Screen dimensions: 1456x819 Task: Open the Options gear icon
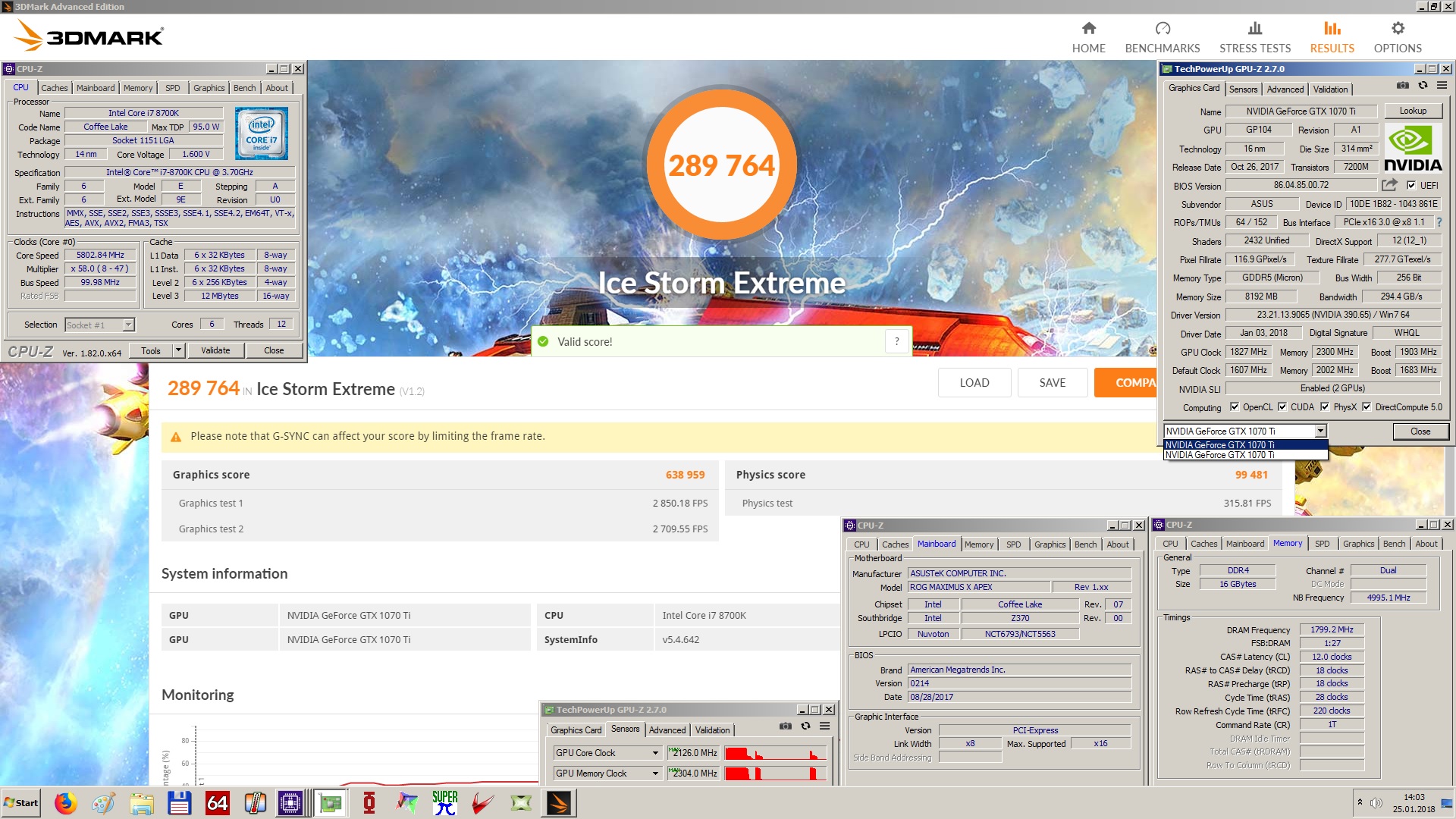[x=1398, y=29]
